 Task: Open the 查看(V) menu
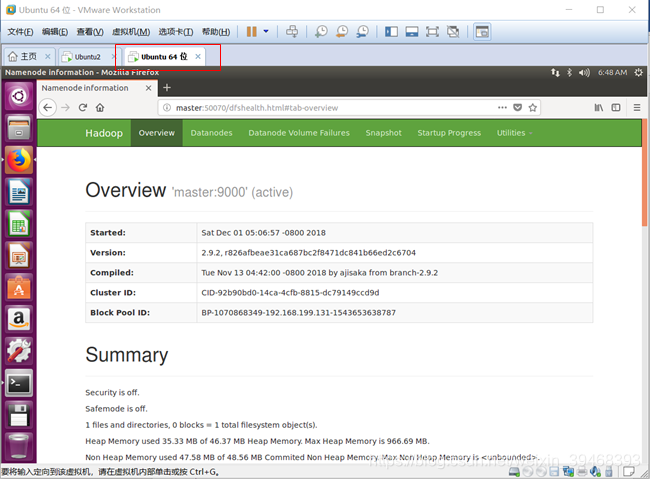(x=90, y=32)
